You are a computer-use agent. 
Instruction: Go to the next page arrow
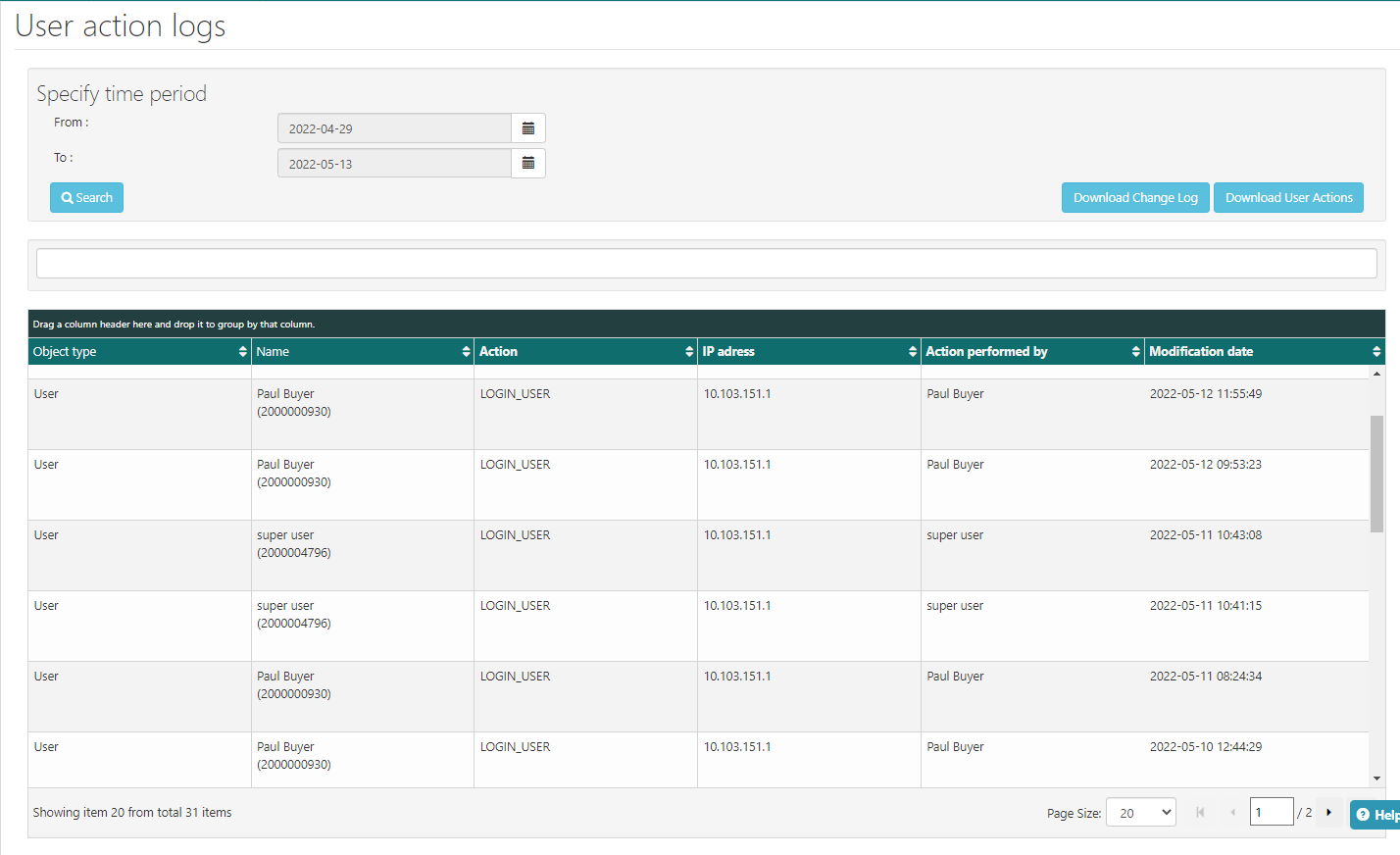[1328, 813]
